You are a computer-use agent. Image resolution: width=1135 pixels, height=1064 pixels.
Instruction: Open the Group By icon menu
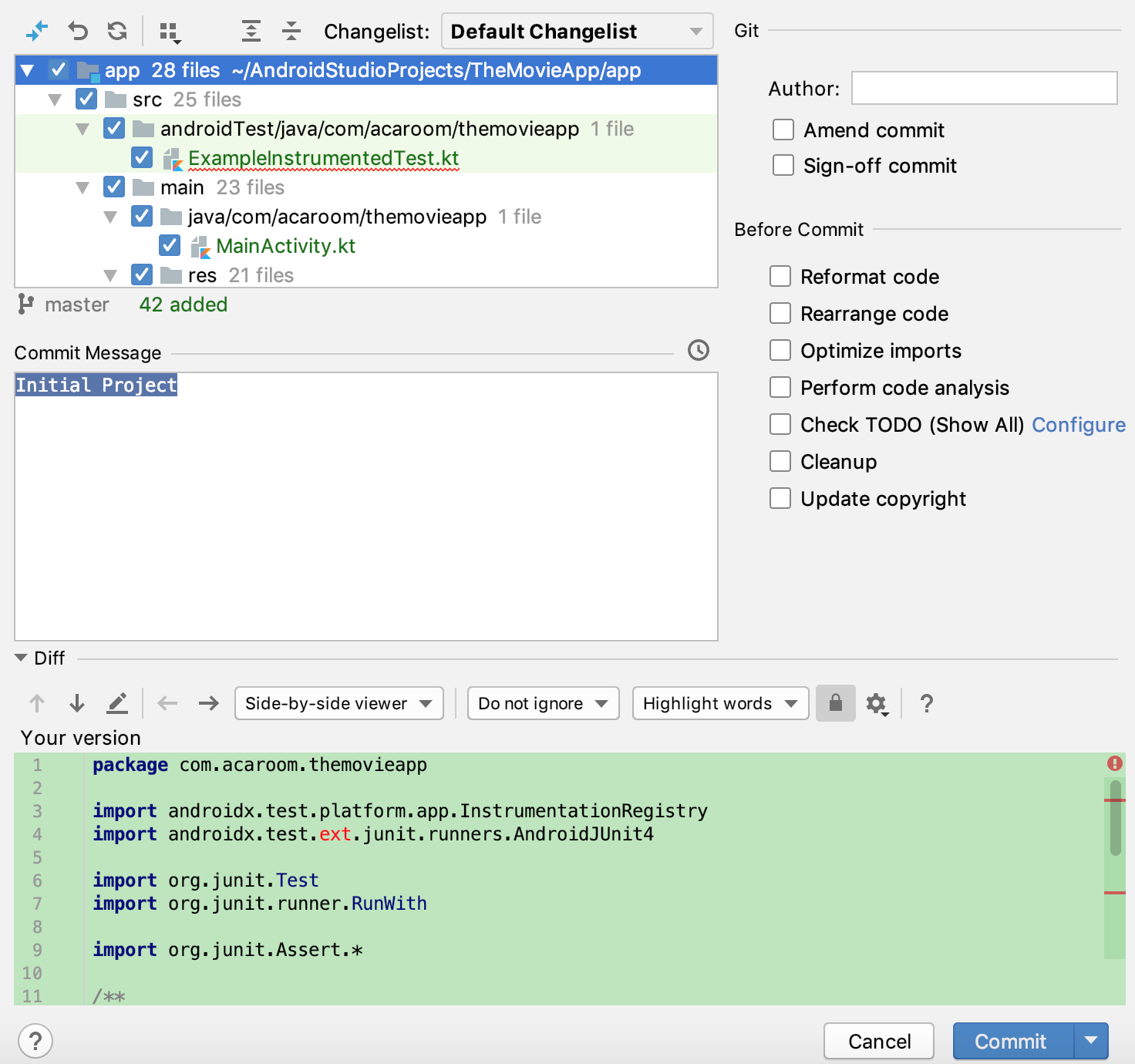pos(170,32)
